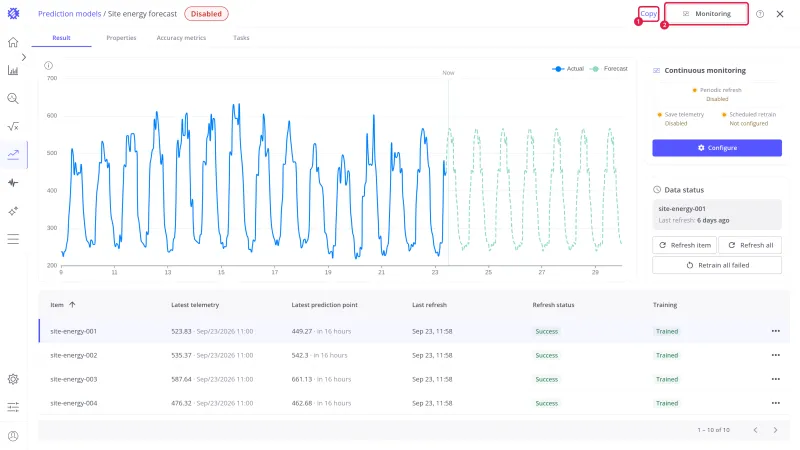Click the Configure button
Viewport: 800px width, 450px height.
pos(717,148)
